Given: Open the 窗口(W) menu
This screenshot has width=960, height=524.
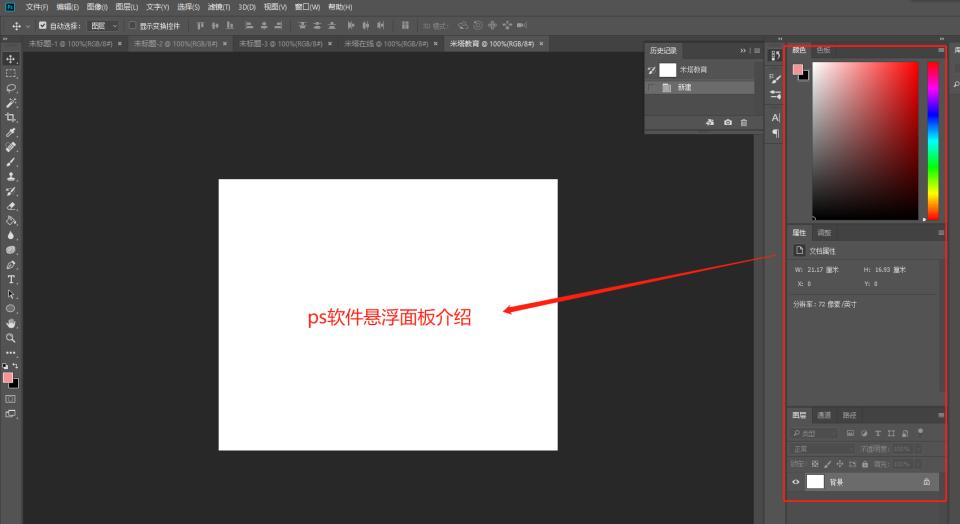Looking at the screenshot, I should (x=307, y=7).
